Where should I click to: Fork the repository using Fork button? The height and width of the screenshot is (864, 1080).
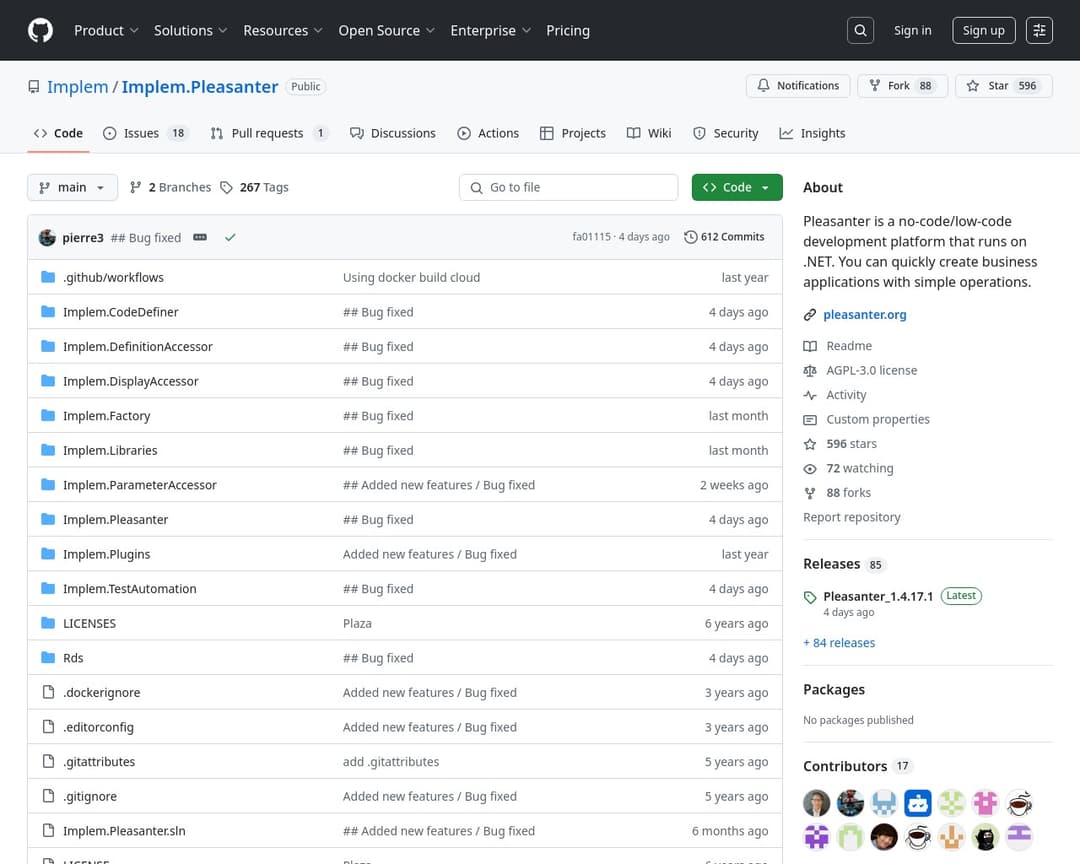[x=902, y=85]
